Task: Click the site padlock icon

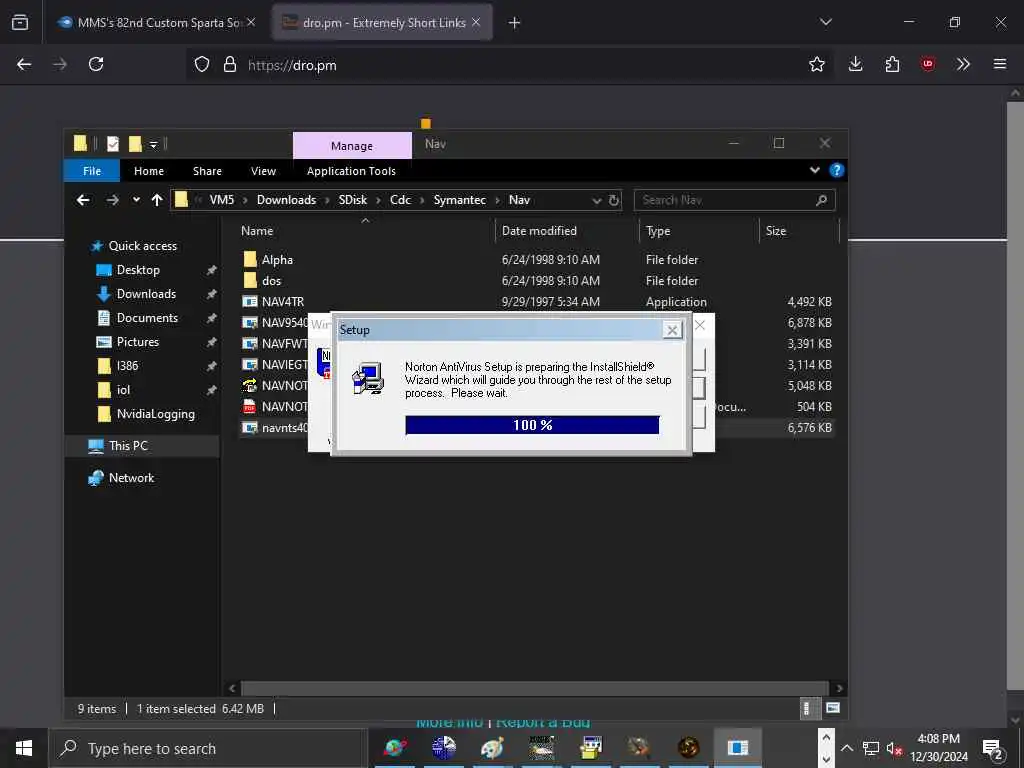Action: tap(229, 64)
